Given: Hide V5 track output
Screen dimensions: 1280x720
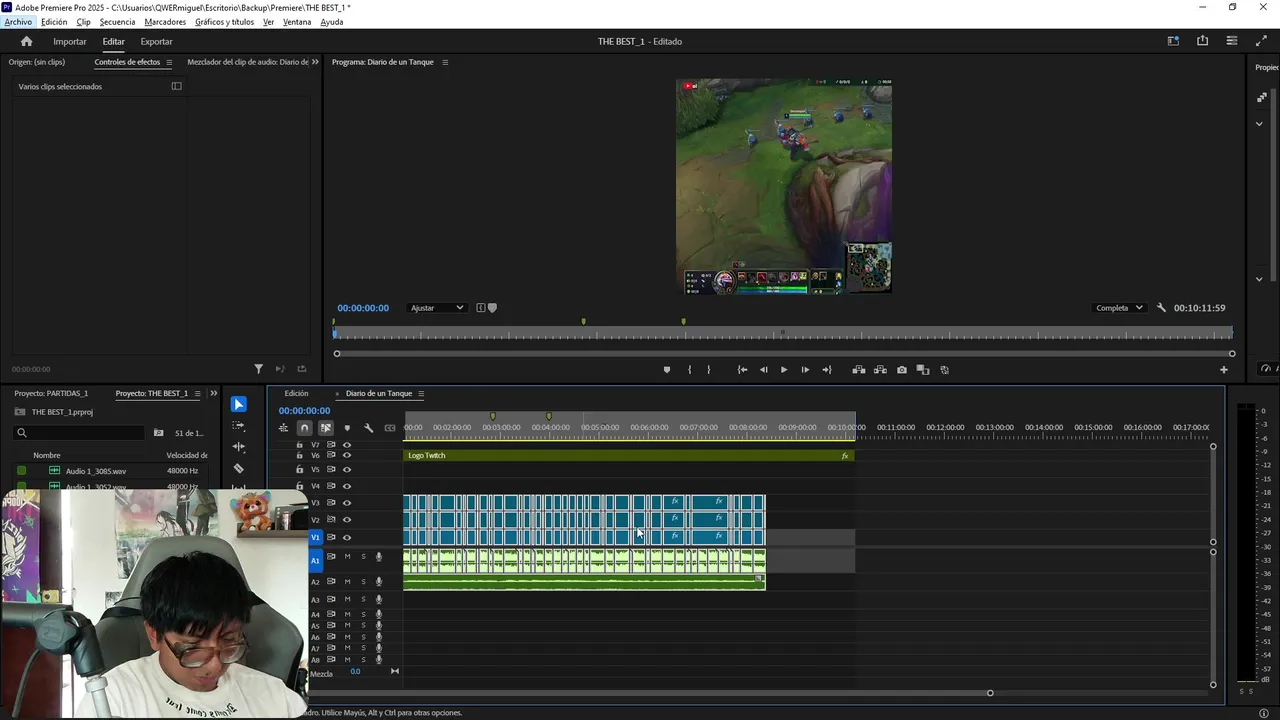Looking at the screenshot, I should click(x=347, y=469).
